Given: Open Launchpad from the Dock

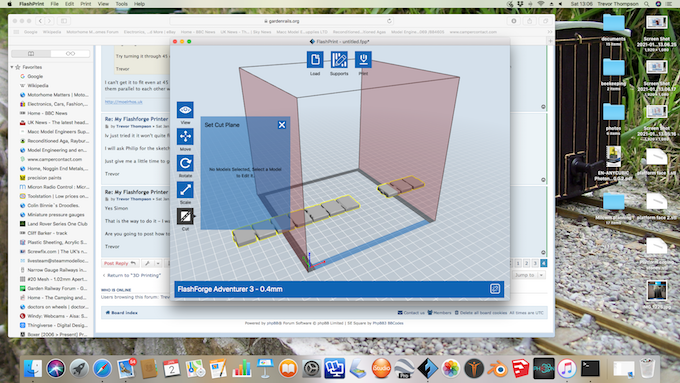Looking at the screenshot, I should [x=79, y=368].
